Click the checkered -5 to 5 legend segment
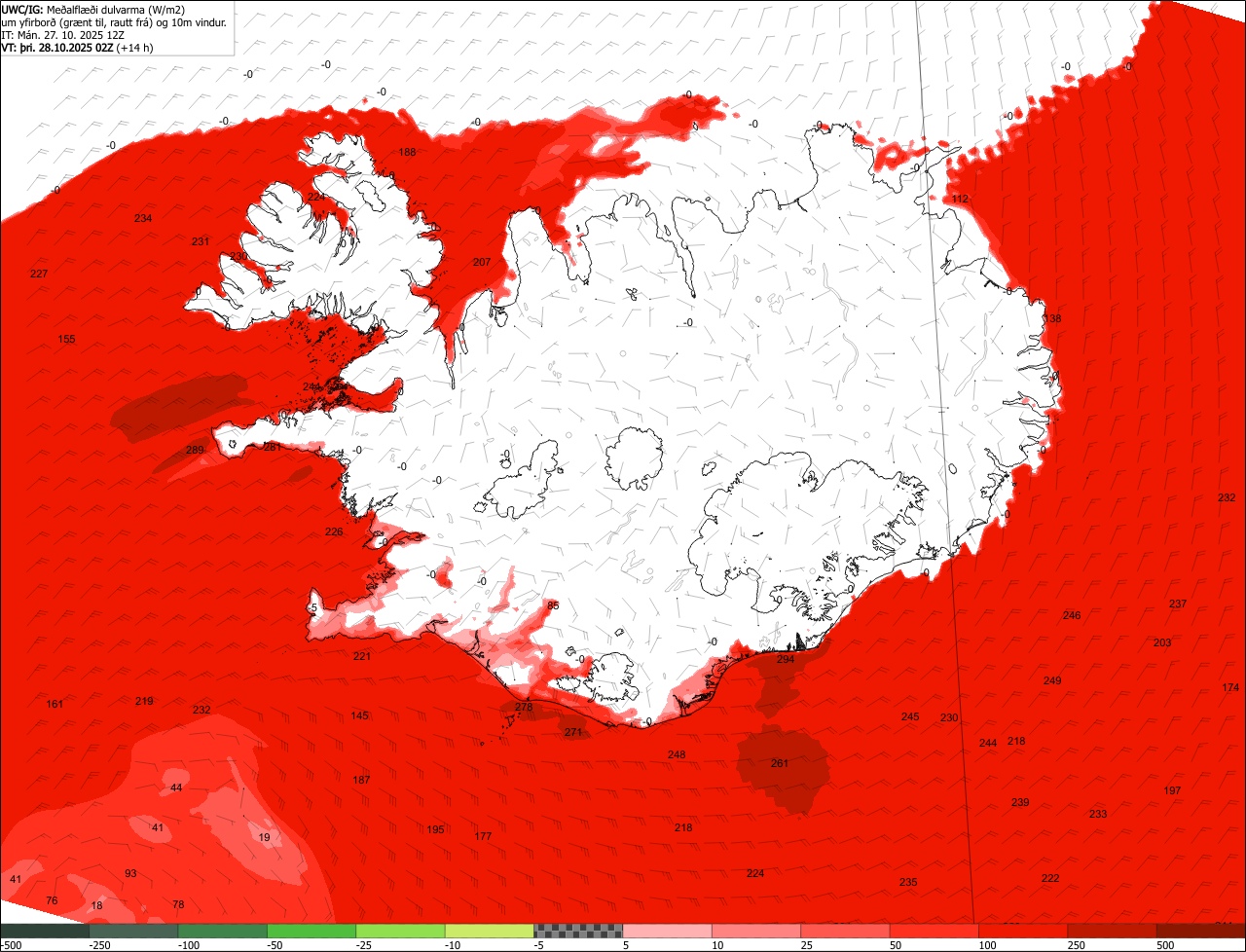 (x=578, y=931)
